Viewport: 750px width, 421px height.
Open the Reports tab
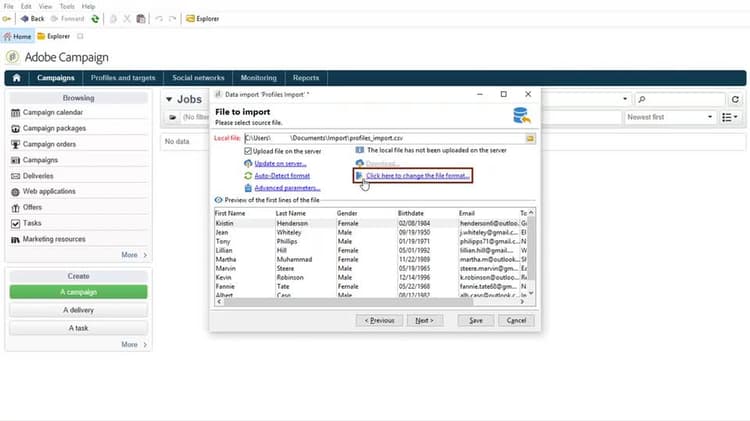(306, 78)
